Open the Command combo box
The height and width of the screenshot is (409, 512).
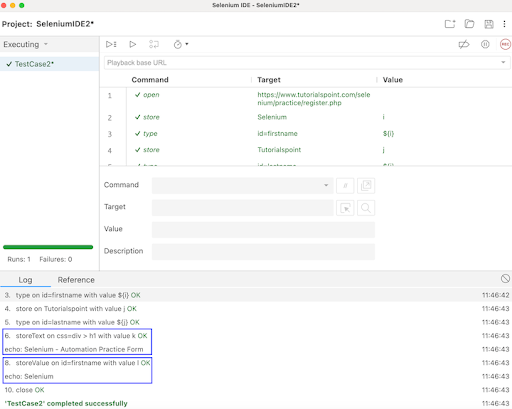[243, 185]
